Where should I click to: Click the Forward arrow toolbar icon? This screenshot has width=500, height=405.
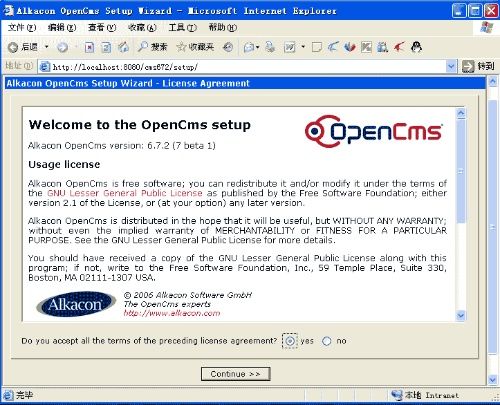pos(62,47)
